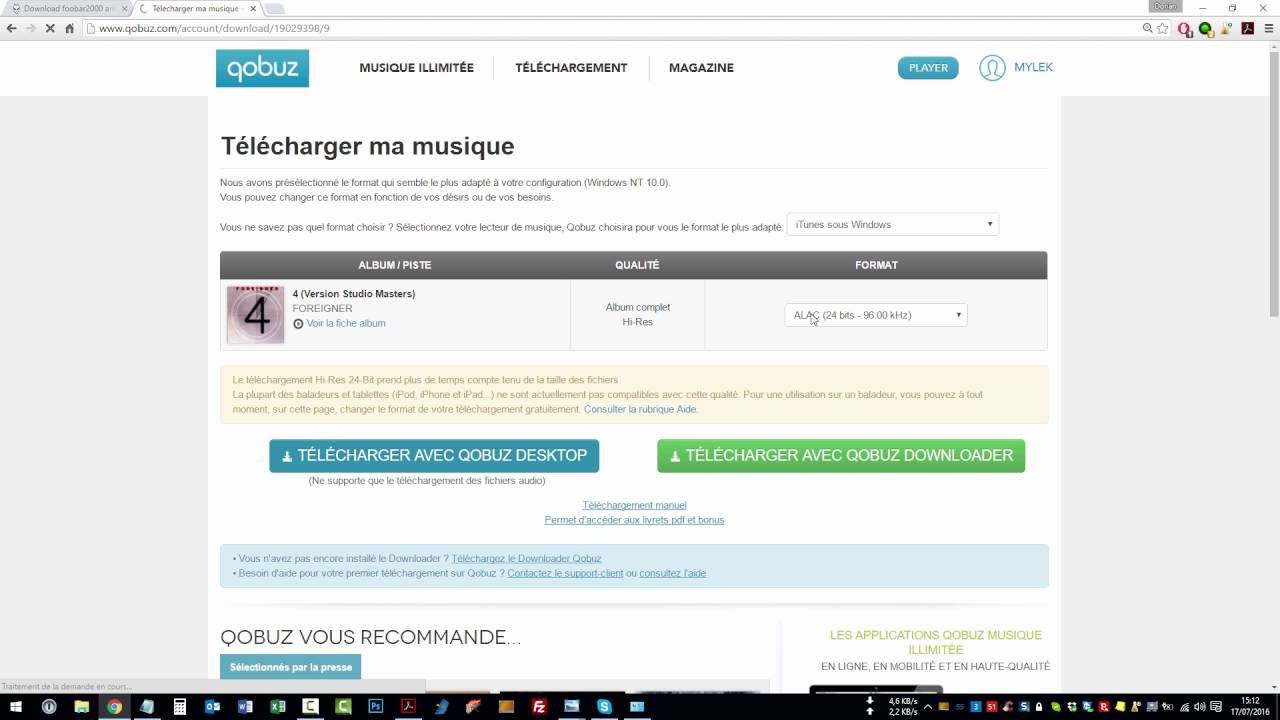Click the PLAYER button
The height and width of the screenshot is (720, 1280).
(x=928, y=68)
